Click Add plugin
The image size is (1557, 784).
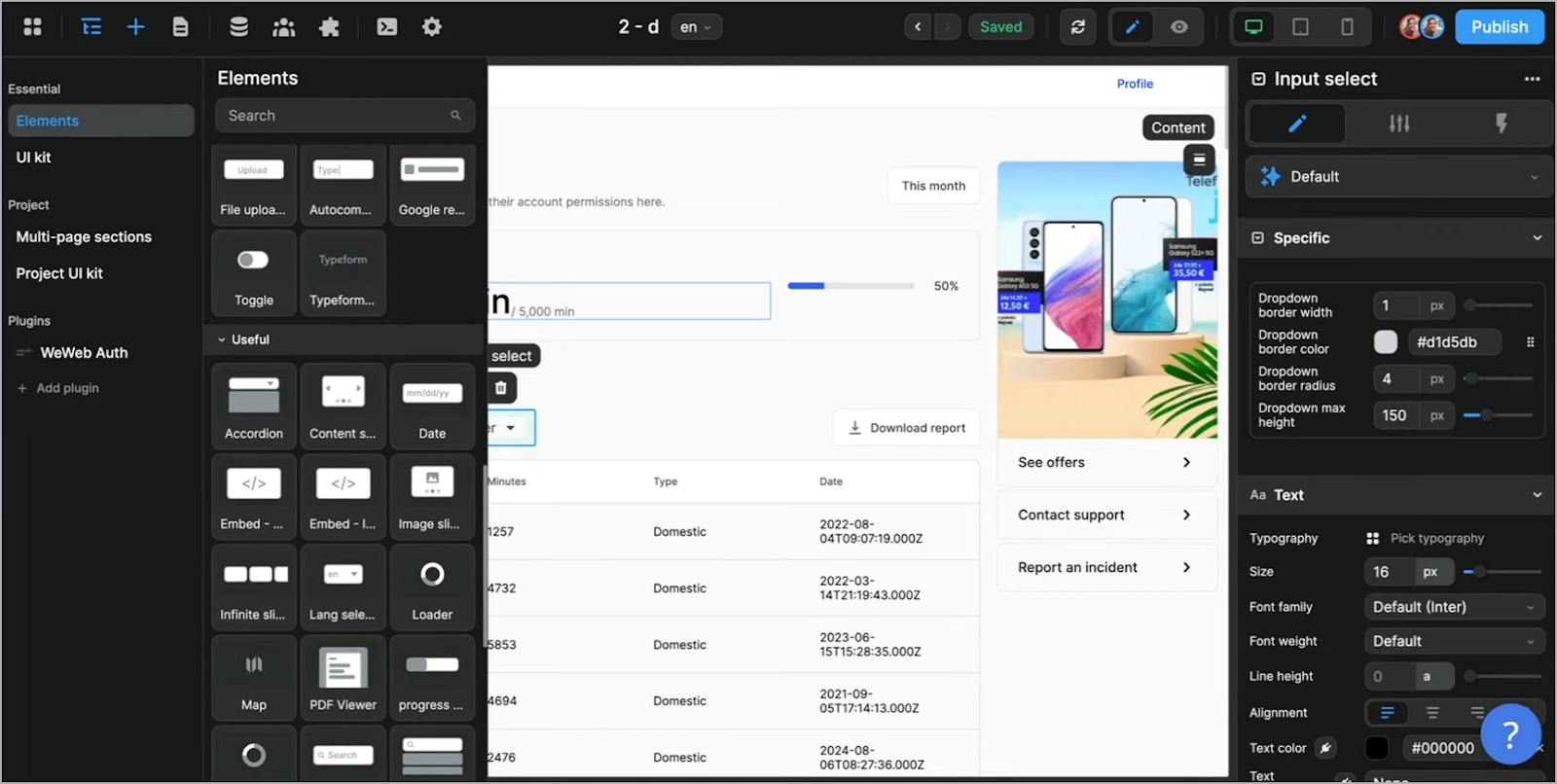click(58, 388)
